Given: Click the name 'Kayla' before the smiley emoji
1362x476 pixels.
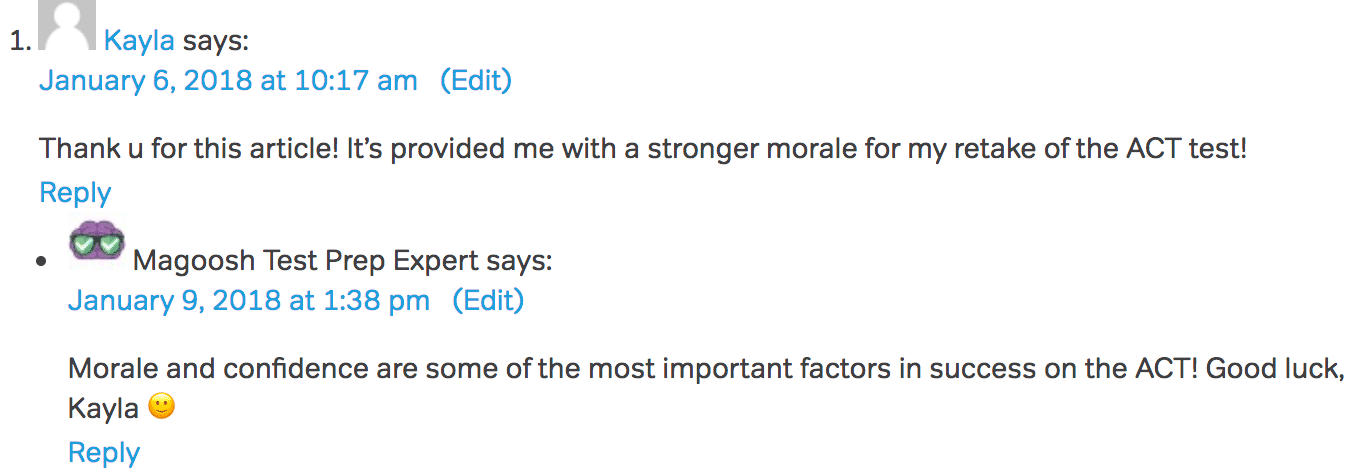Looking at the screenshot, I should (103, 409).
